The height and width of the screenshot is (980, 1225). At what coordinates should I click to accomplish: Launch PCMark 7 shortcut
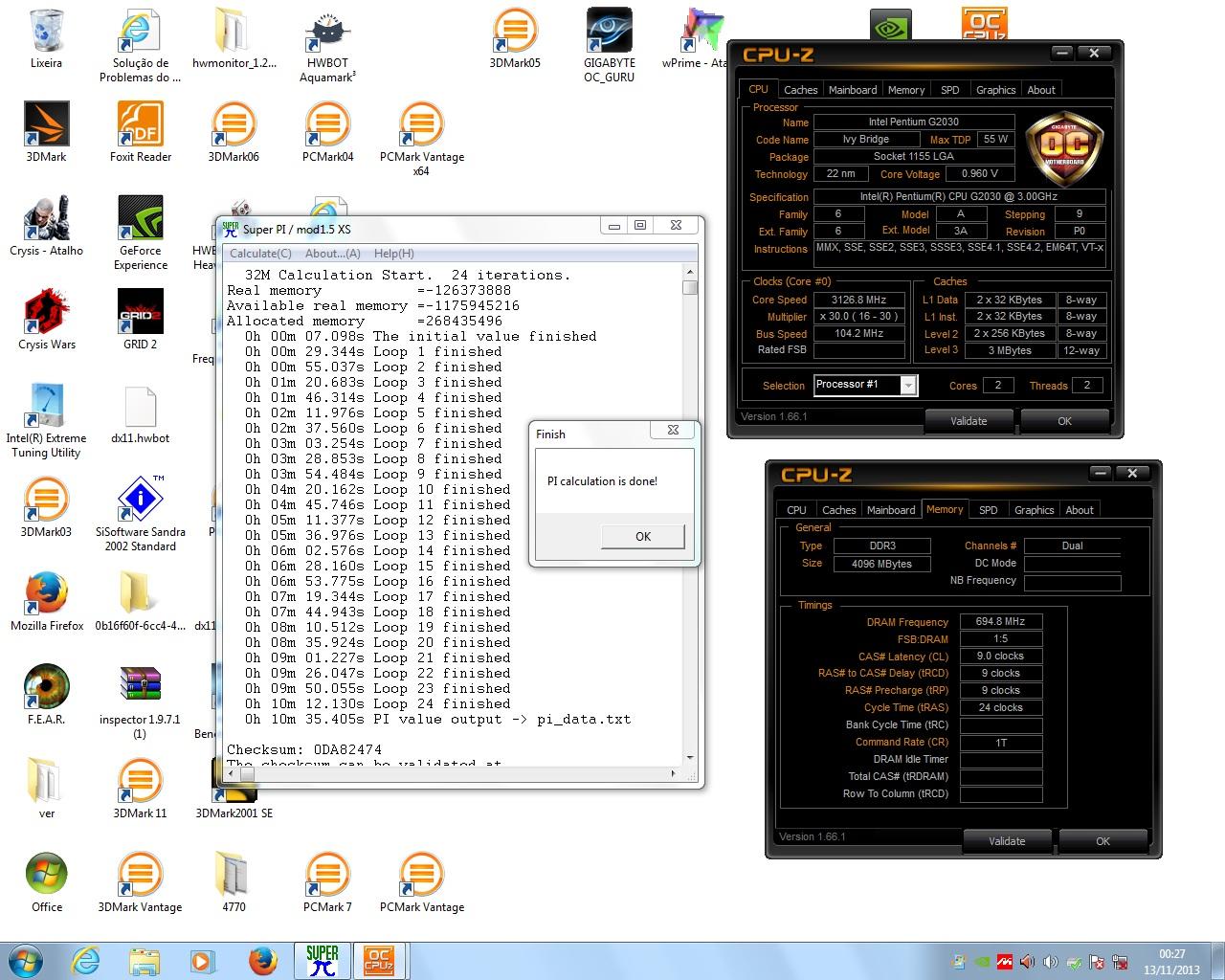[327, 883]
